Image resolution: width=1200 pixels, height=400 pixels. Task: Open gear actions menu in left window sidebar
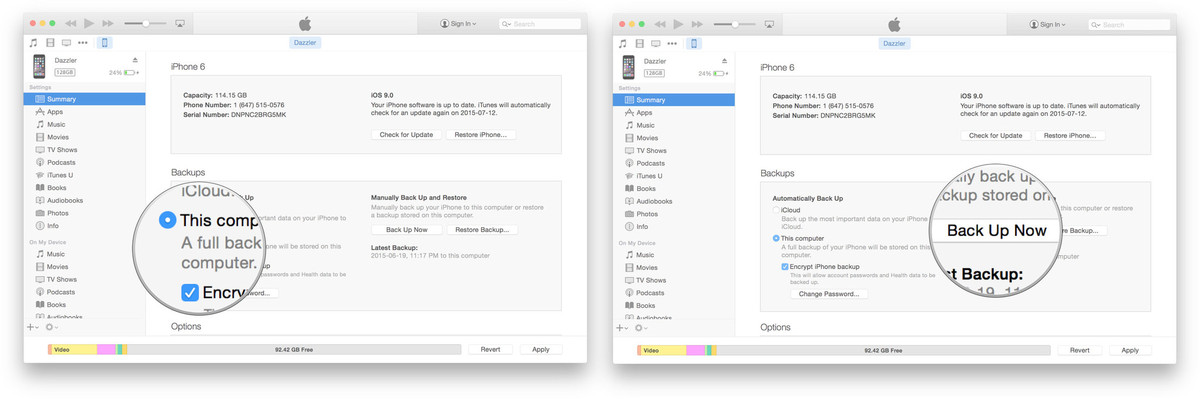point(52,327)
